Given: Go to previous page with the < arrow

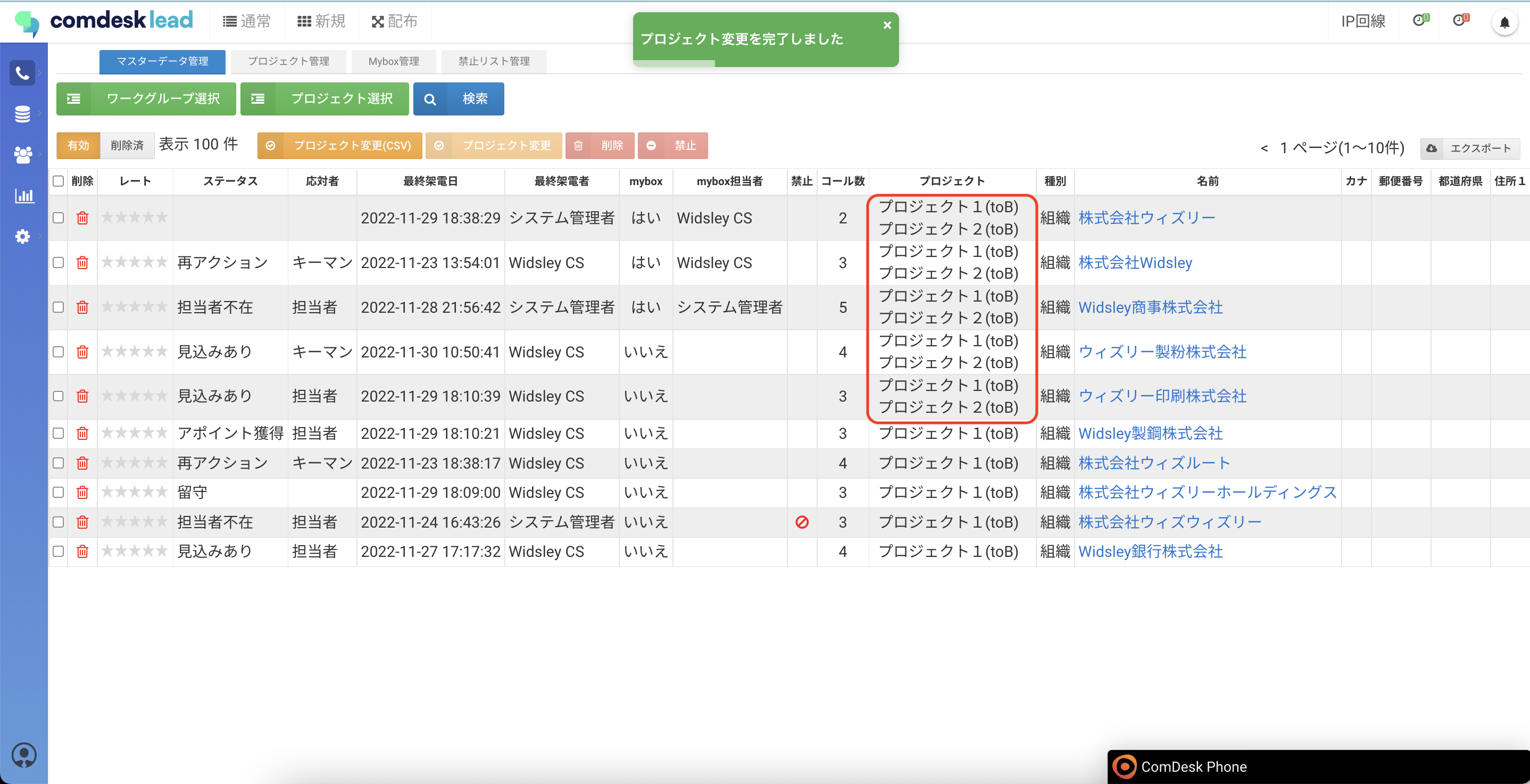Looking at the screenshot, I should click(x=1264, y=148).
